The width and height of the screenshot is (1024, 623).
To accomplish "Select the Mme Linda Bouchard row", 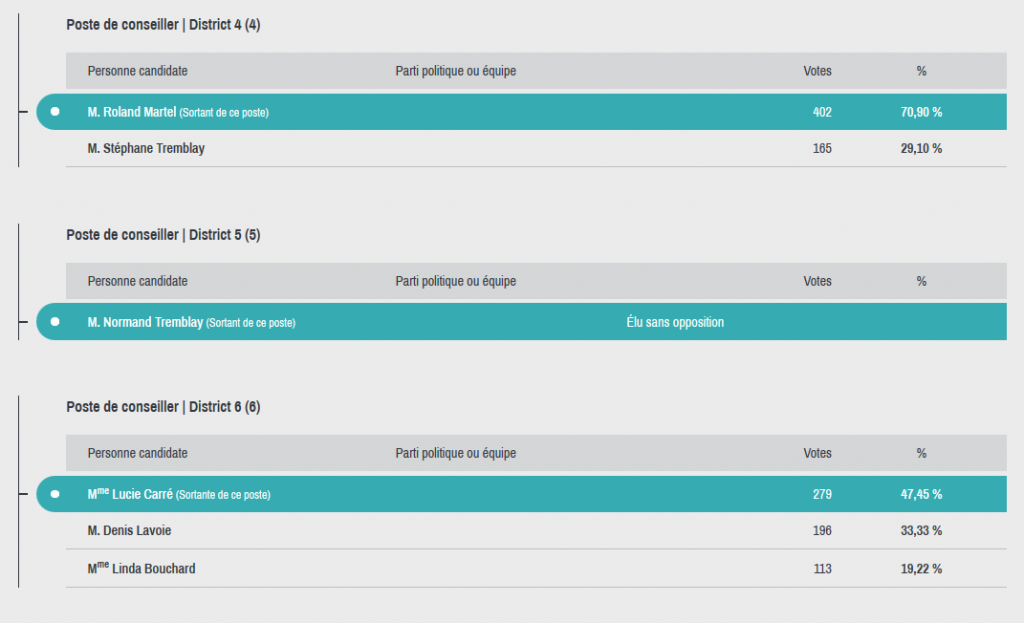I will point(536,568).
